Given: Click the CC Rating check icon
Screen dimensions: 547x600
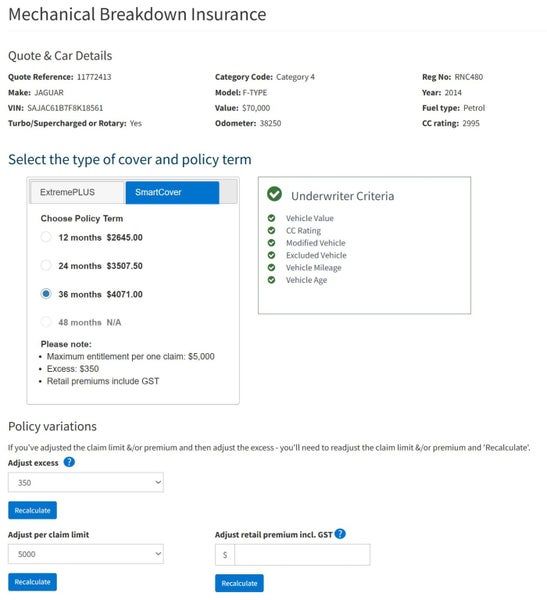Looking at the screenshot, I should (271, 230).
